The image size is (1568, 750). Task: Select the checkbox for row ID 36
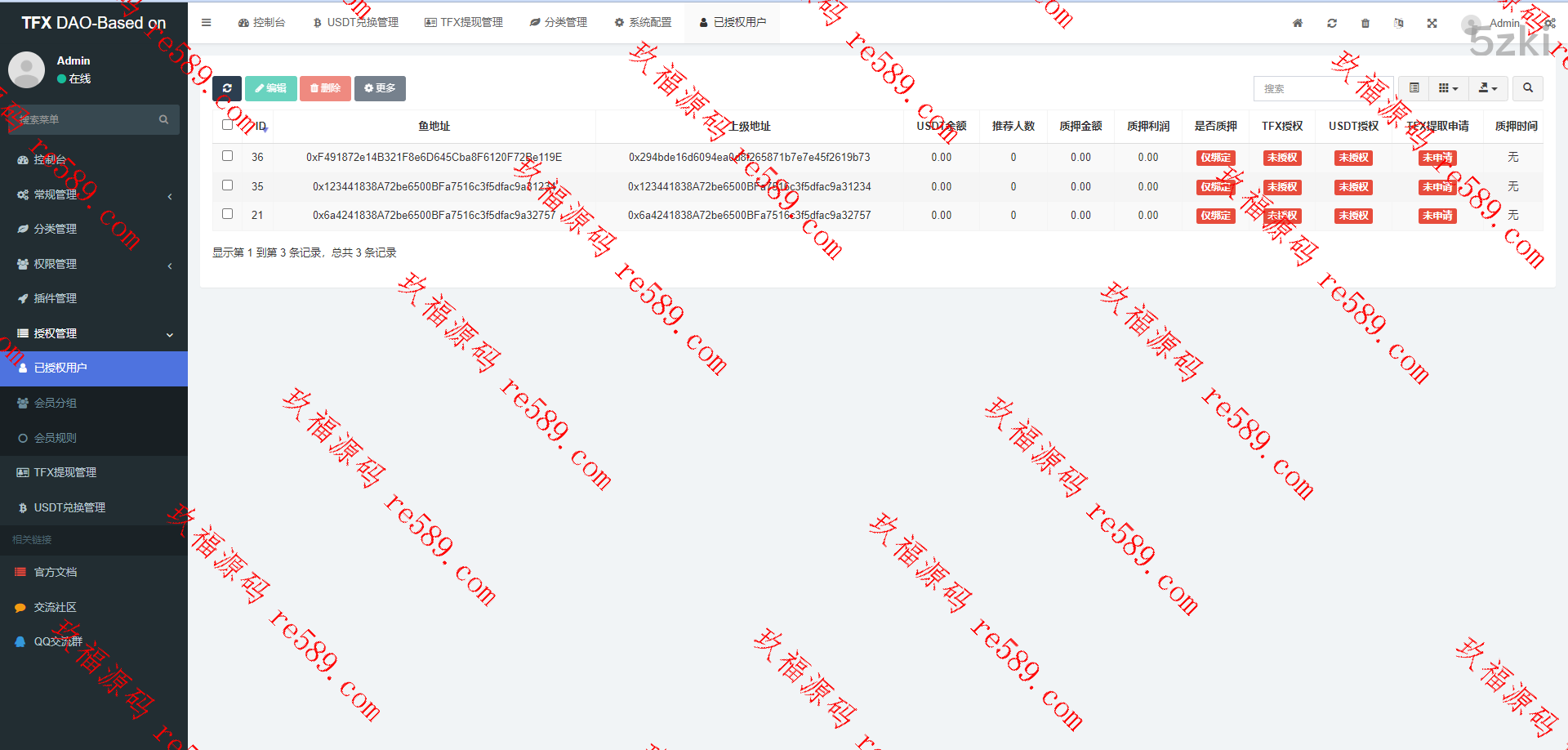[x=228, y=156]
